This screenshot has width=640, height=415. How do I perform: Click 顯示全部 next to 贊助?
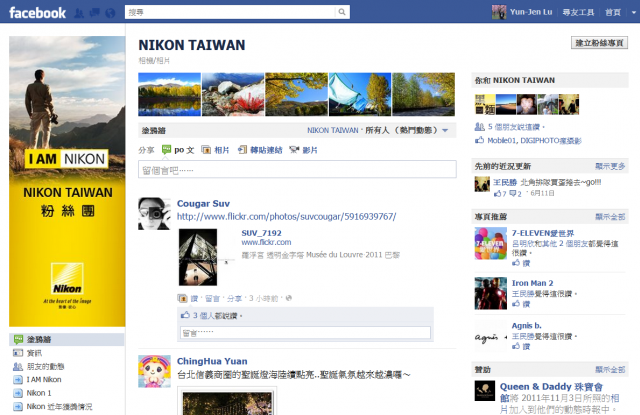[x=610, y=370]
